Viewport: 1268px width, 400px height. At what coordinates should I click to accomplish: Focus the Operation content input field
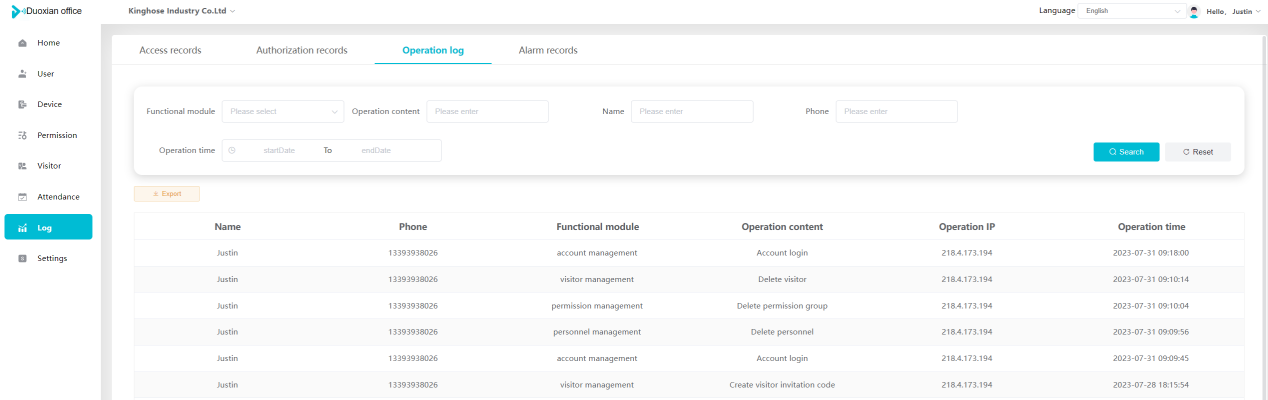(x=488, y=111)
